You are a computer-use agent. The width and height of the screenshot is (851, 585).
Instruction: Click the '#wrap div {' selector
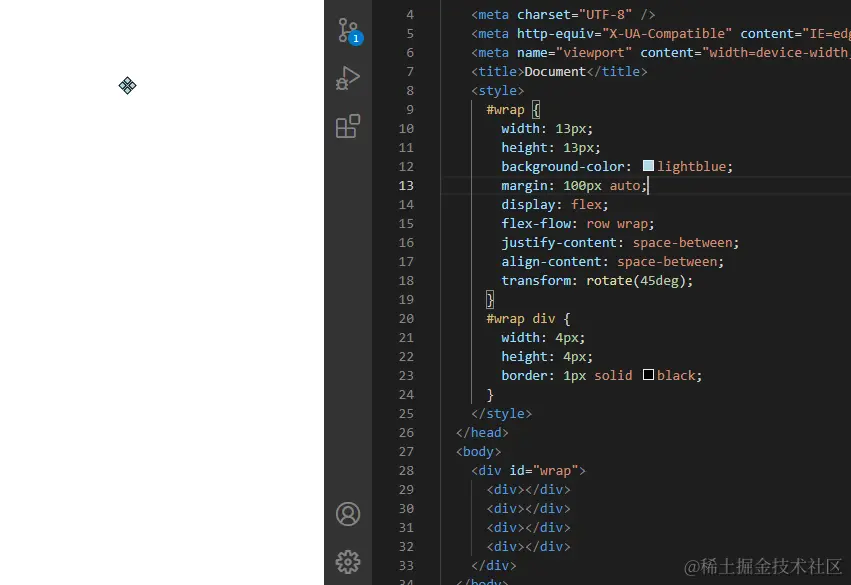[x=528, y=319]
